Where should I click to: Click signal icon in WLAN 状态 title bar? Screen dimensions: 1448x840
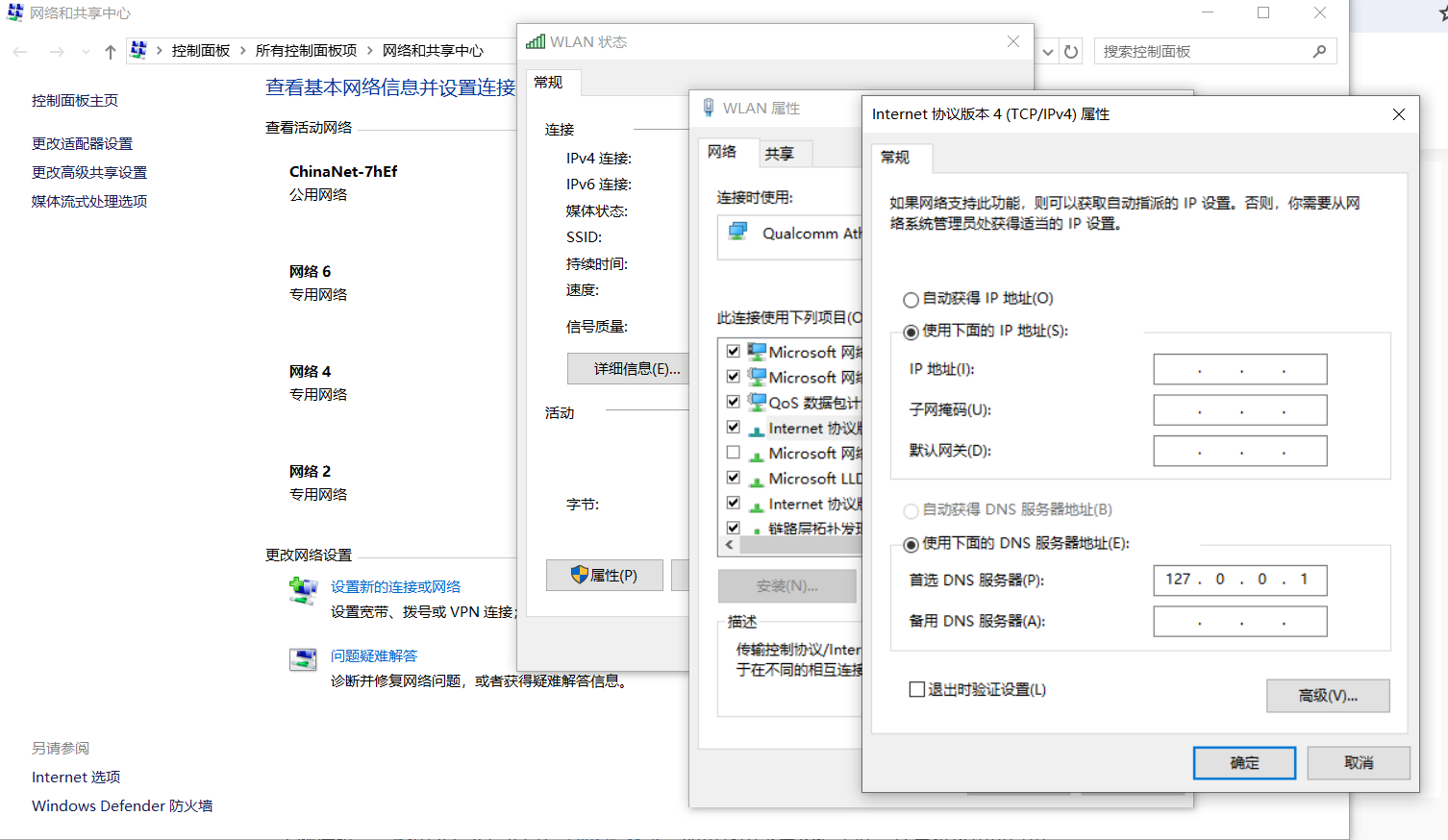pos(536,41)
